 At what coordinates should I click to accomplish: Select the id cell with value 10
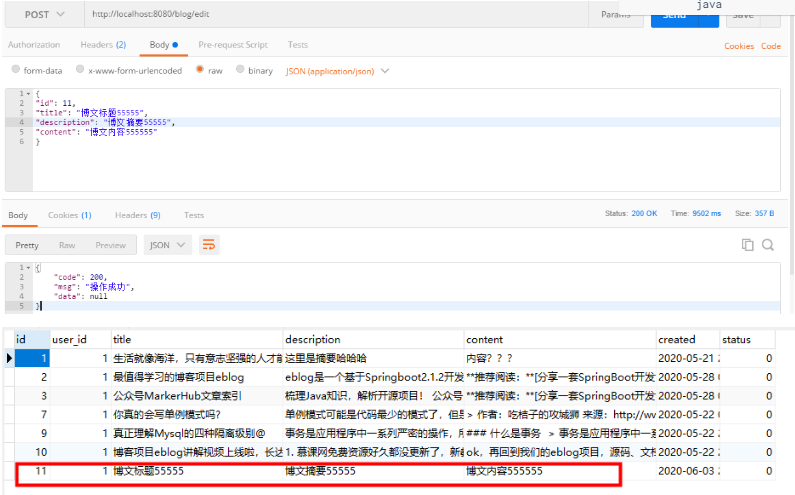click(x=32, y=452)
